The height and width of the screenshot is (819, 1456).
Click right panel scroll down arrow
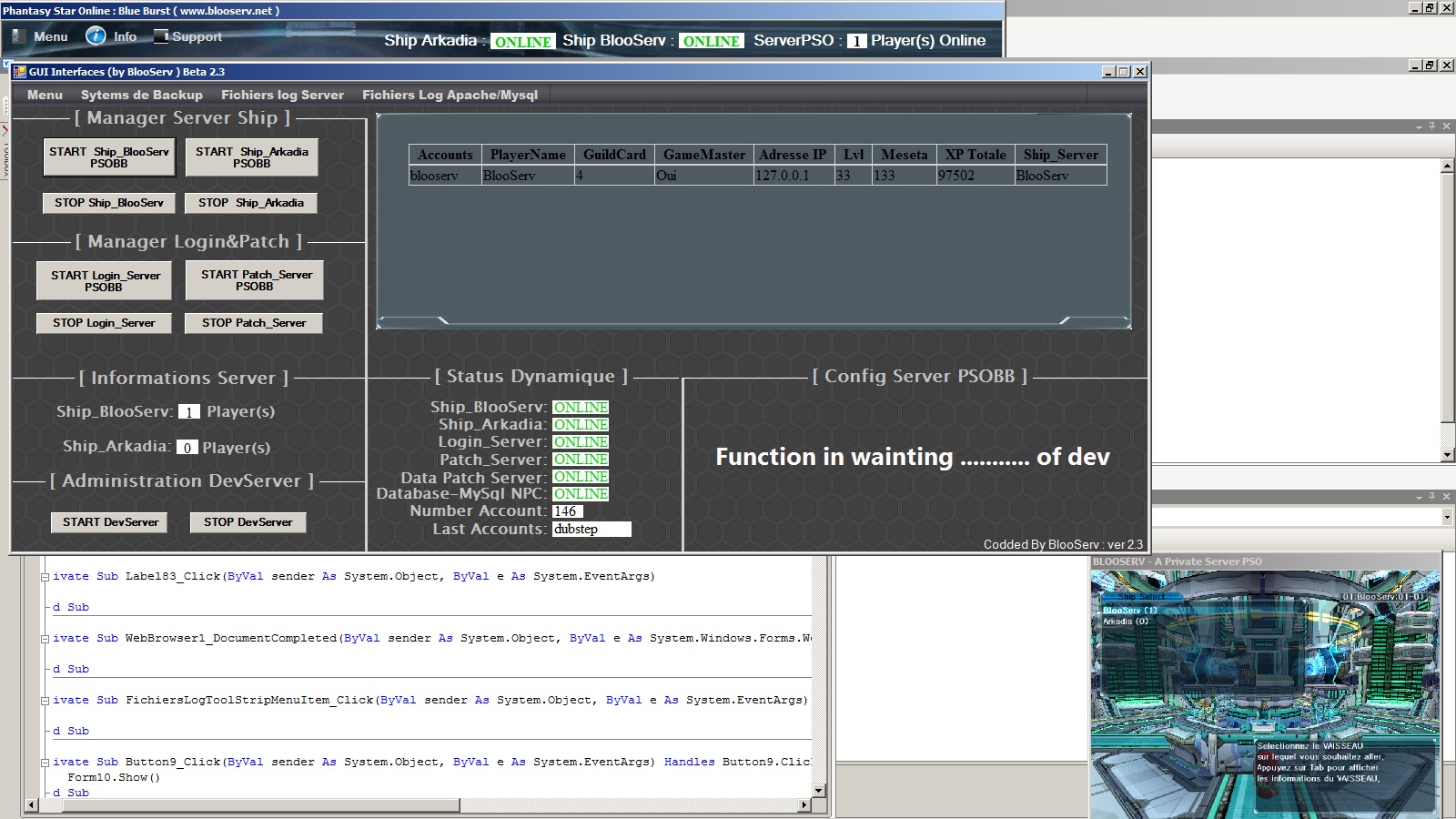click(x=1448, y=455)
